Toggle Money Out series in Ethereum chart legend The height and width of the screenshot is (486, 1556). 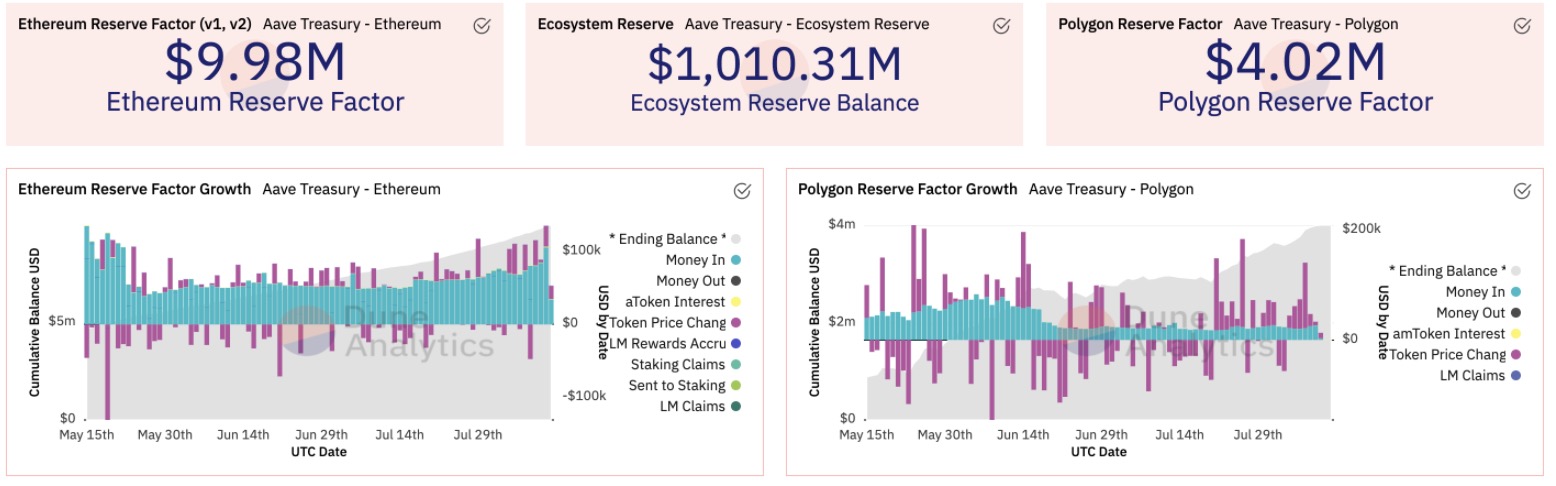(698, 280)
